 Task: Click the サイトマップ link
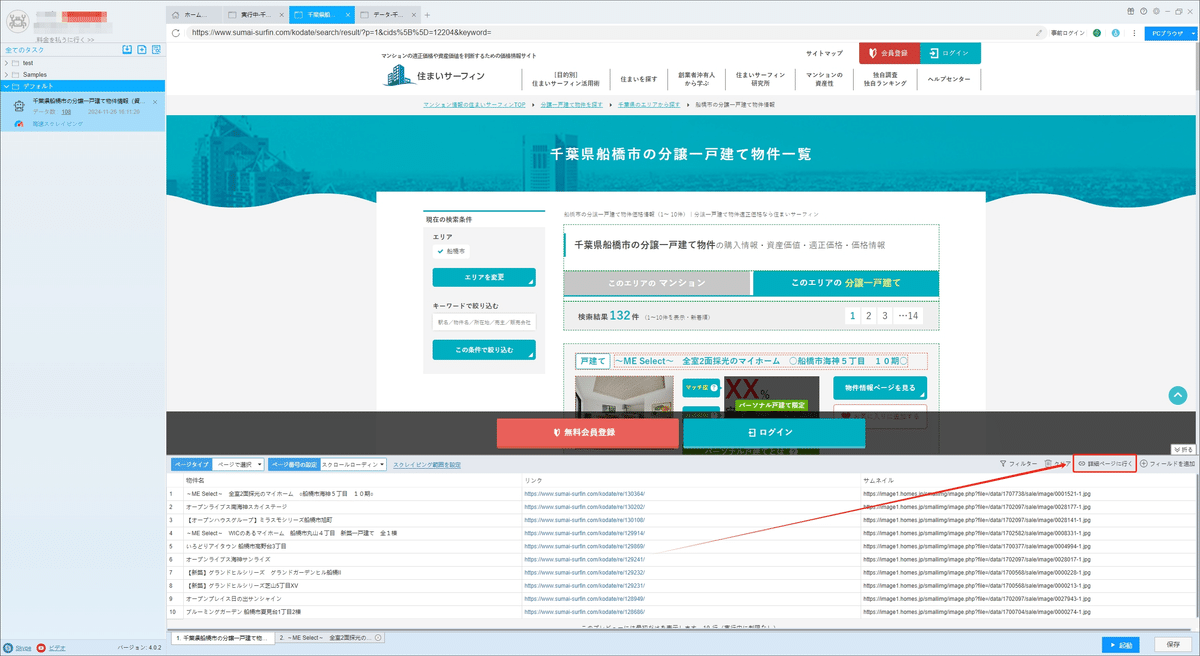[x=823, y=52]
